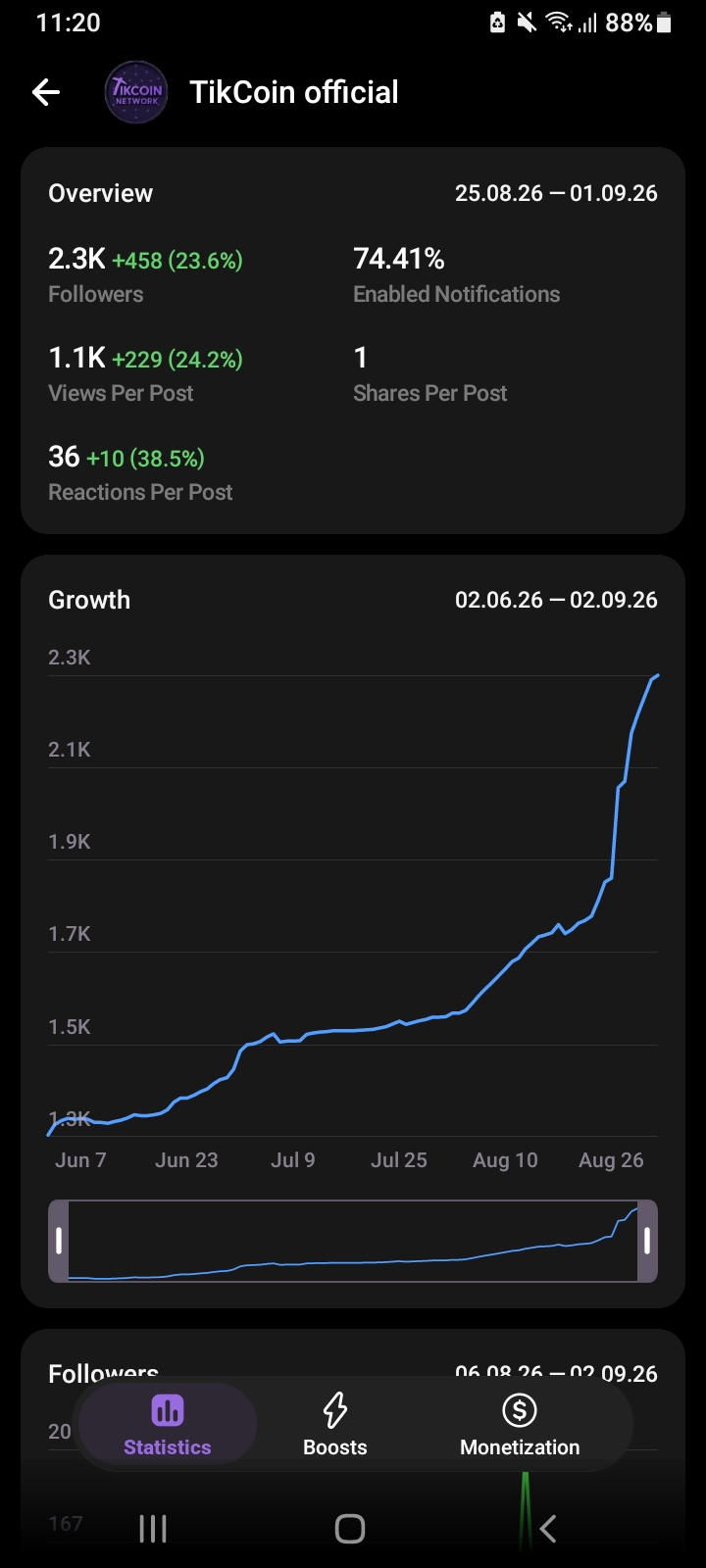Image resolution: width=706 pixels, height=1568 pixels.
Task: Grab the right handle of growth range slider
Action: pyautogui.click(x=647, y=1241)
